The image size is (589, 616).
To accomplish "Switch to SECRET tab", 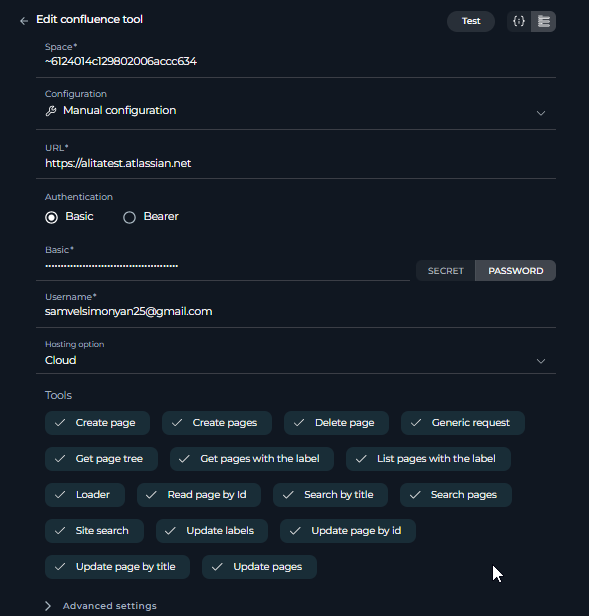I will [x=446, y=271].
